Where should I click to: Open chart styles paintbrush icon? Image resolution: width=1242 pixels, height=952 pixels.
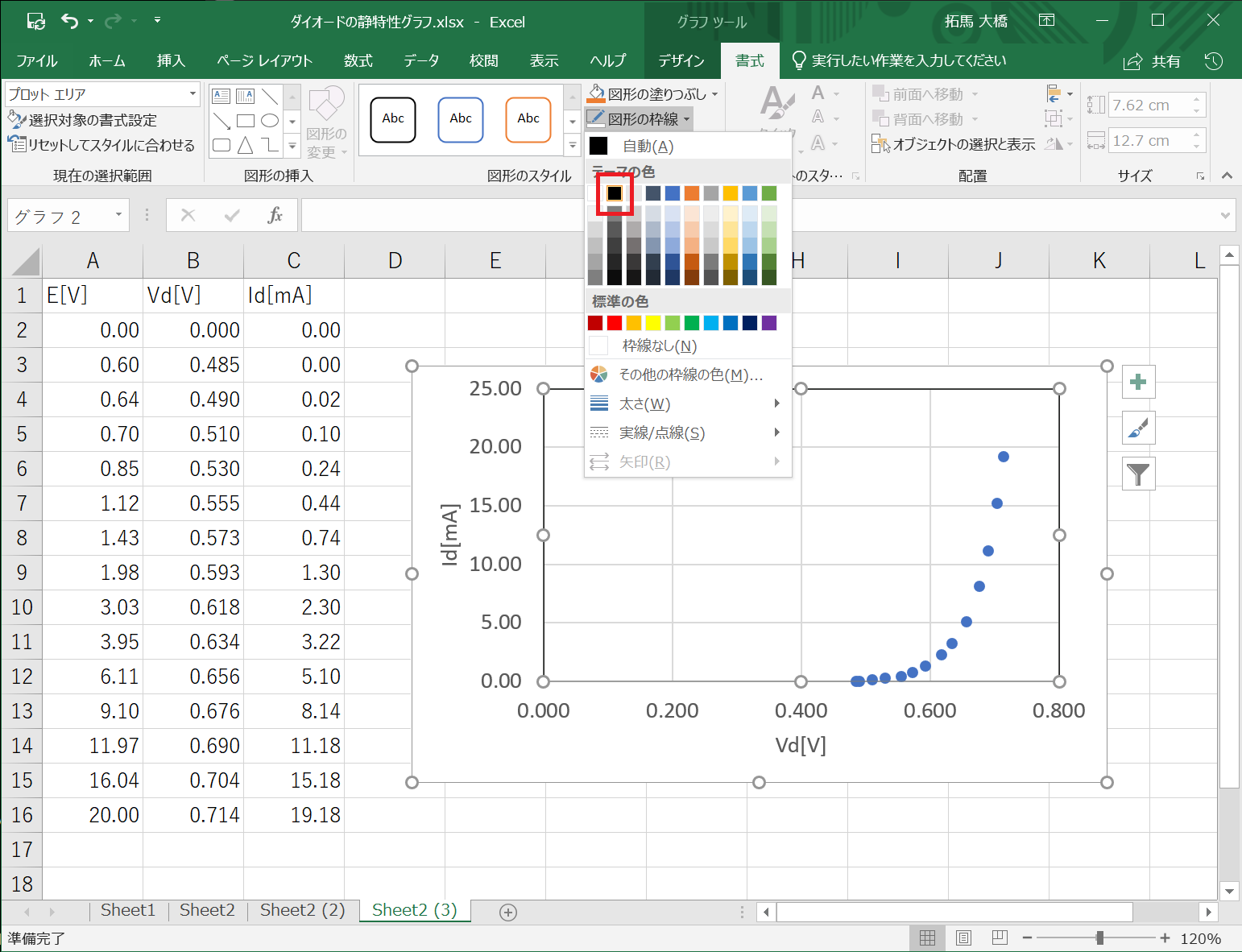(1138, 428)
